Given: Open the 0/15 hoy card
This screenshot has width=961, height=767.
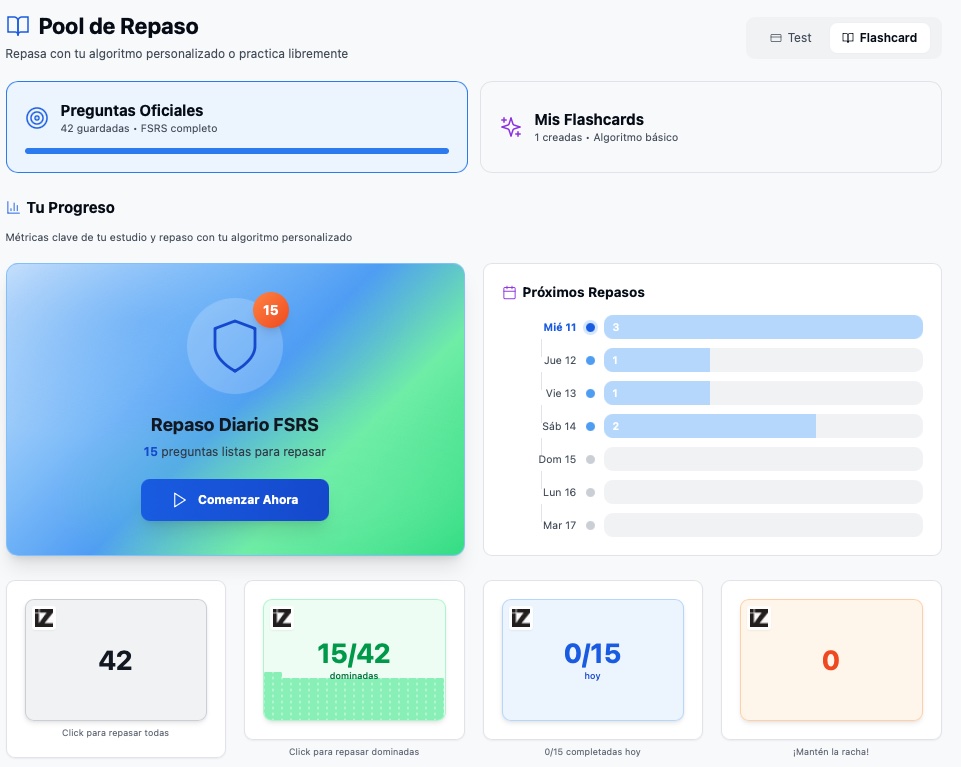Looking at the screenshot, I should click(x=592, y=660).
